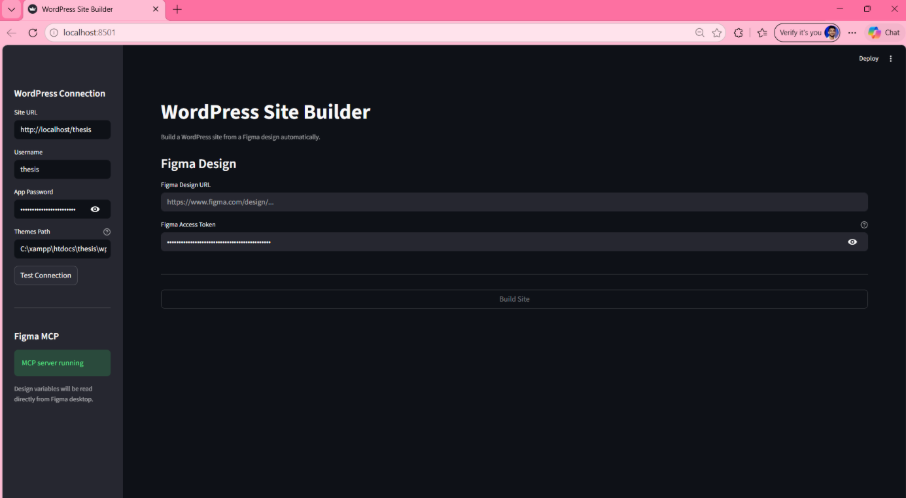The image size is (906, 498).
Task: Open the favorites list icon
Action: (x=762, y=33)
